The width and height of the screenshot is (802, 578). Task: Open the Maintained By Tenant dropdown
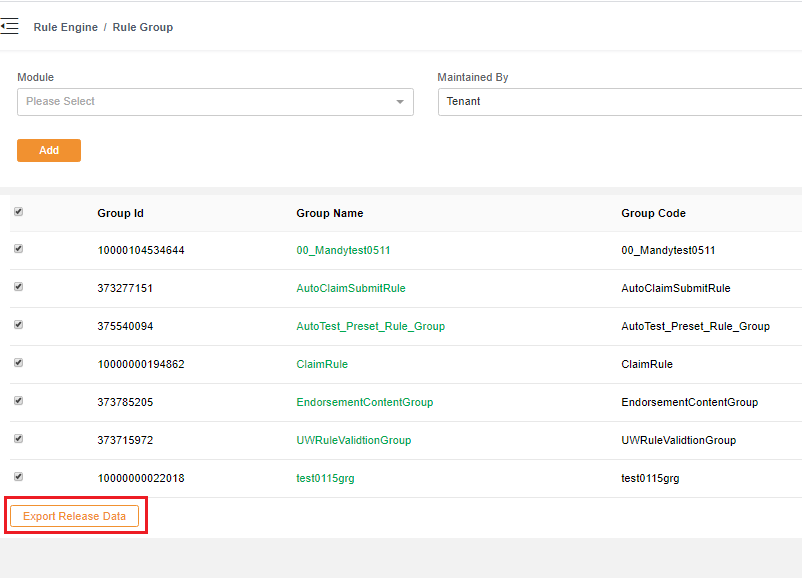click(x=620, y=102)
